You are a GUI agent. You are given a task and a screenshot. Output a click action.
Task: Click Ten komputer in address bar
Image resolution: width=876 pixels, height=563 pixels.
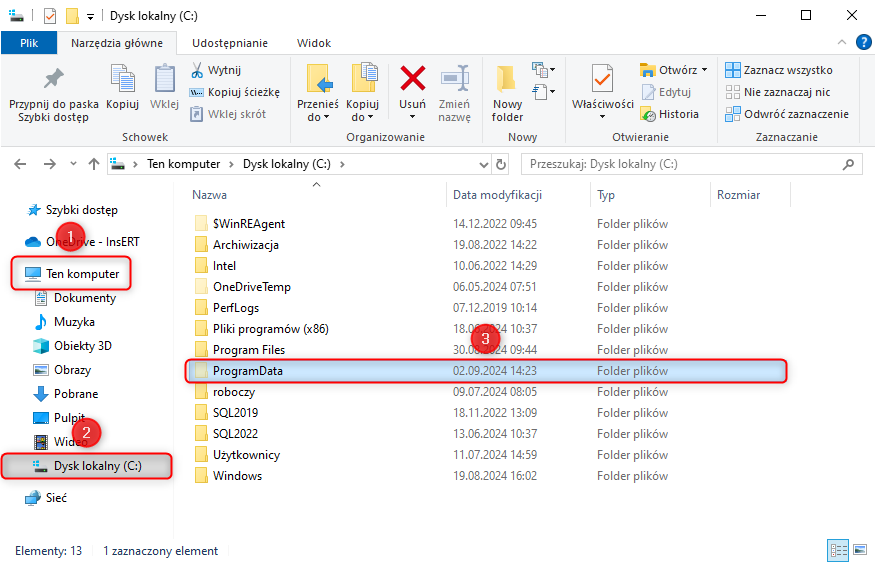coord(183,164)
